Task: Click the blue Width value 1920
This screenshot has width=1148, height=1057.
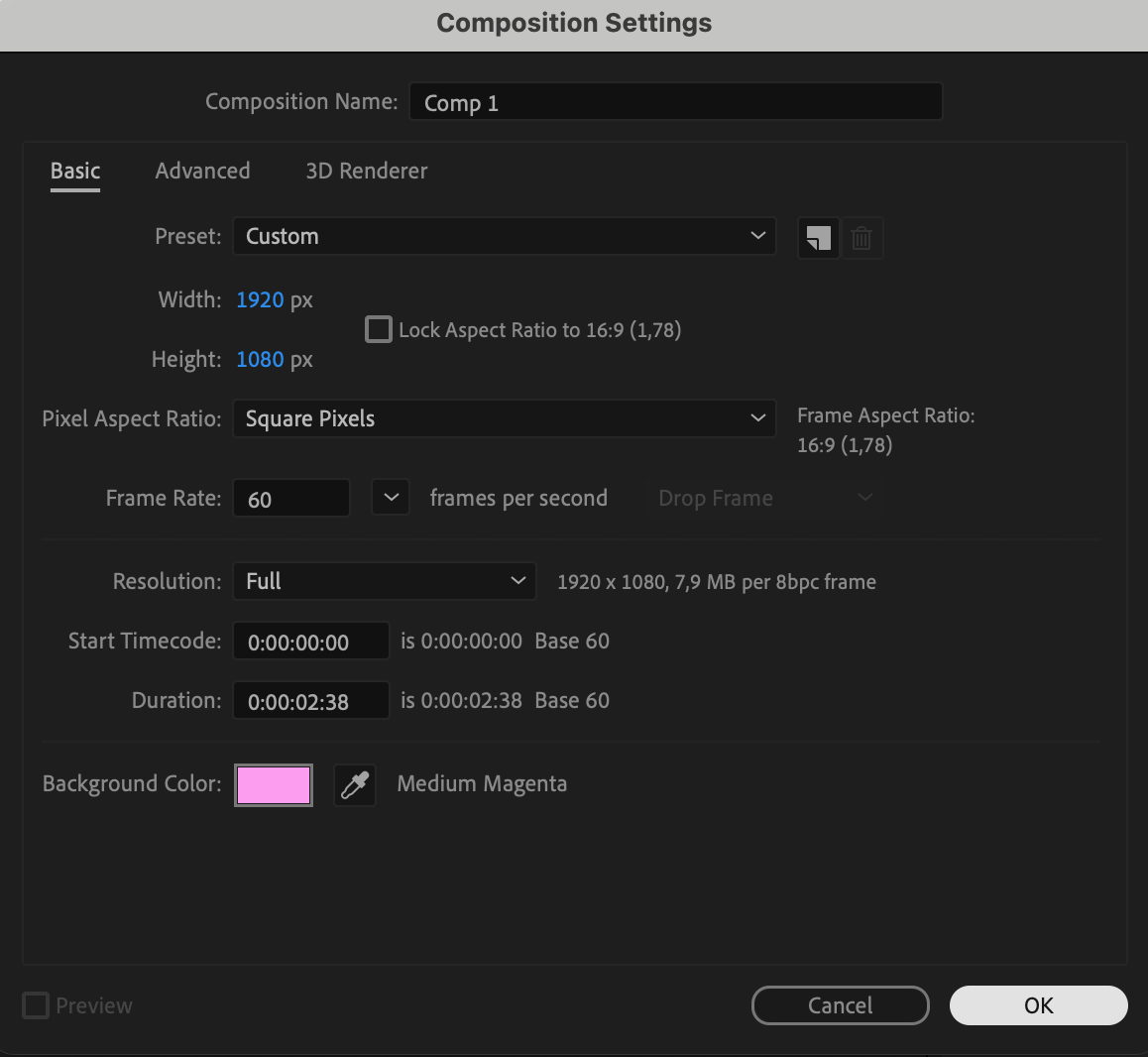Action: click(x=260, y=299)
